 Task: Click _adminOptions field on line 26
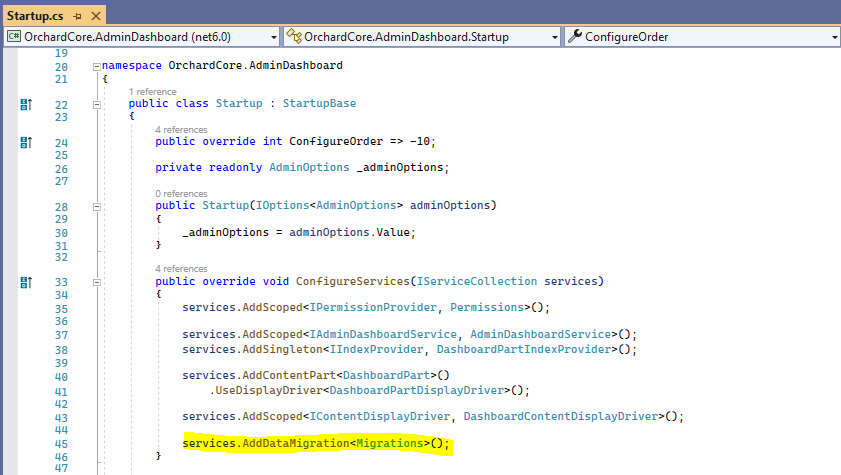(400, 167)
